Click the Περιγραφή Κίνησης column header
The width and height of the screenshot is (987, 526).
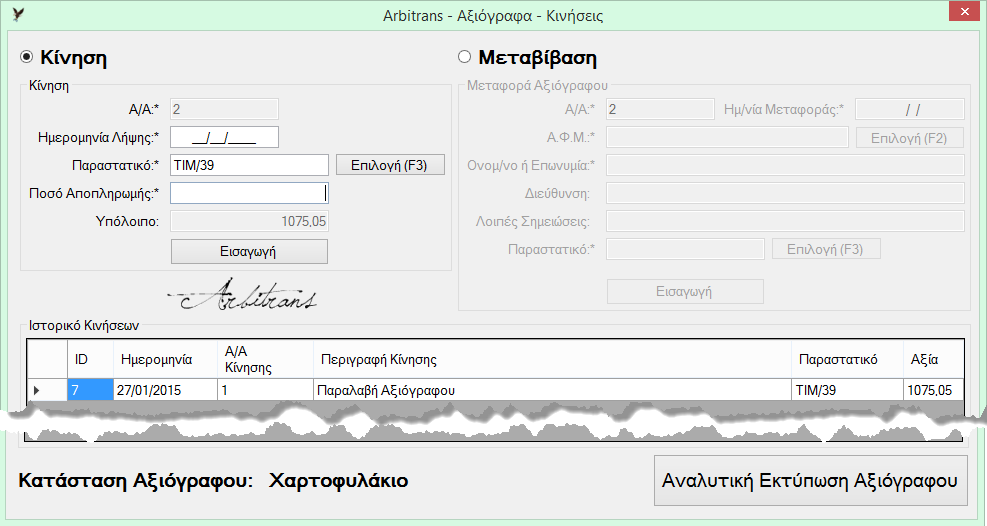[552, 359]
